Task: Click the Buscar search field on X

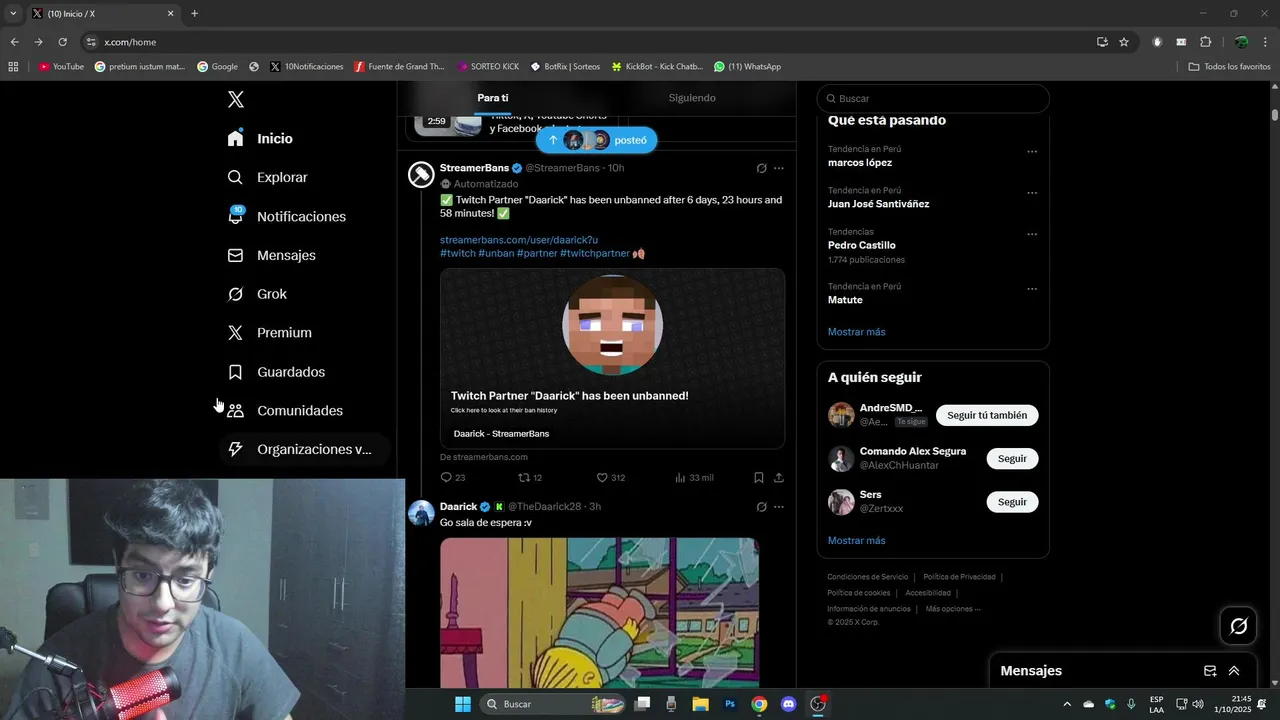Action: coord(933,99)
